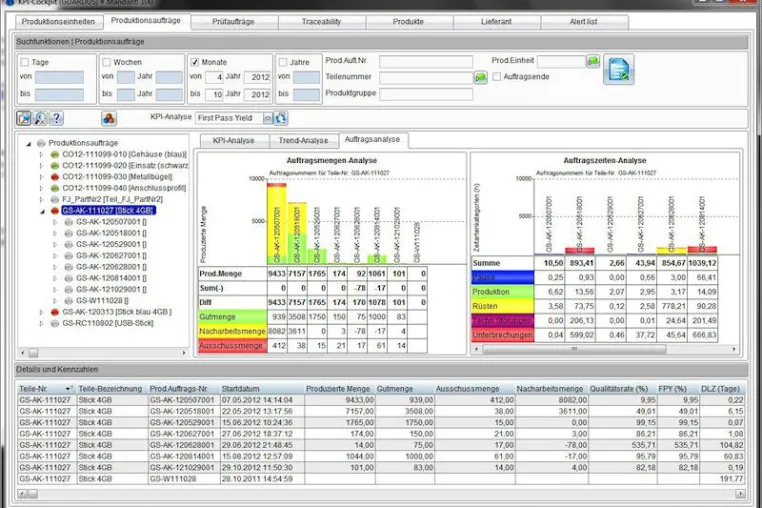Click the Monate bis Jahr 2012 field

[x=258, y=94]
